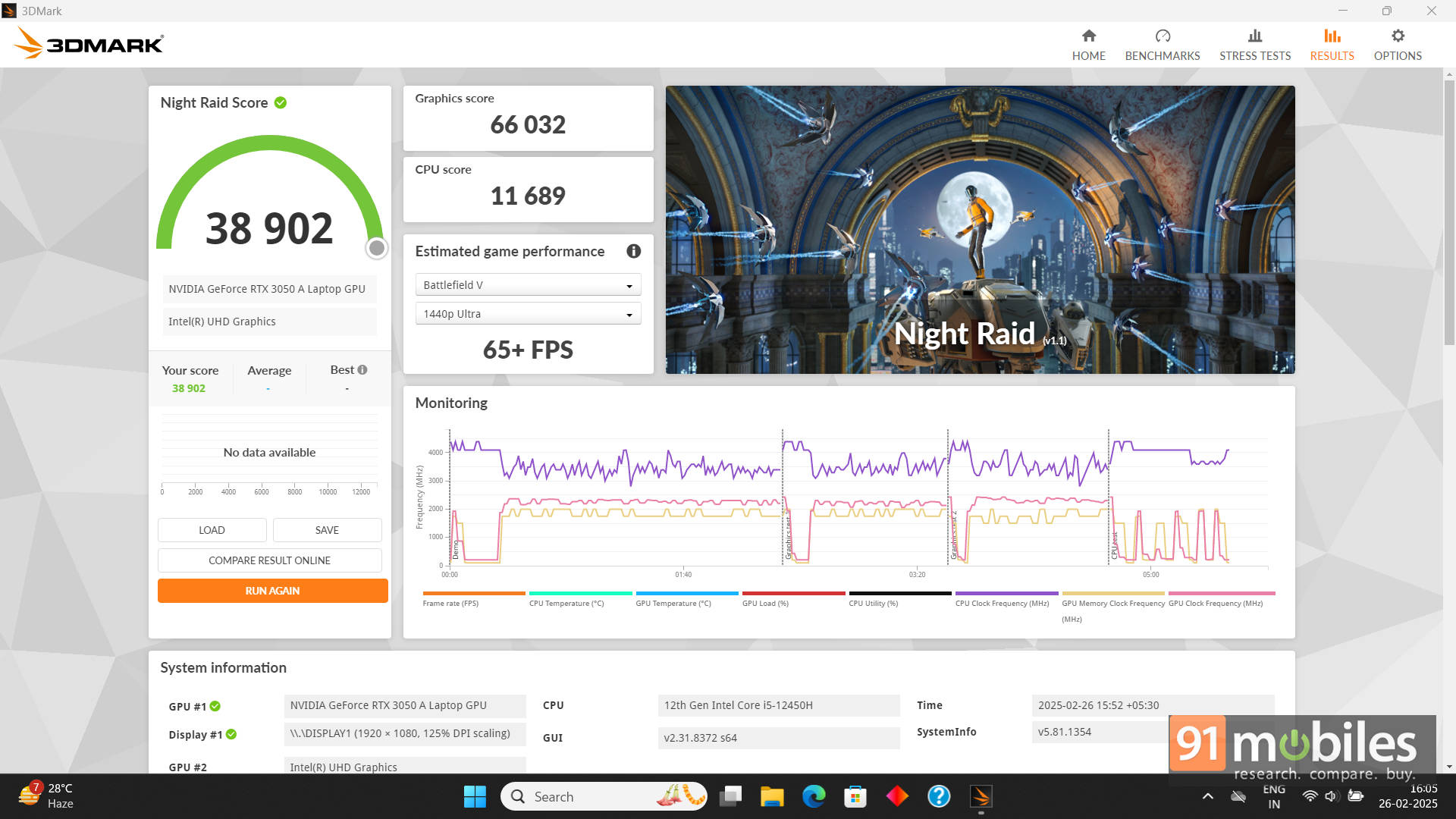
Task: Click the taskbar Search box
Action: [604, 796]
